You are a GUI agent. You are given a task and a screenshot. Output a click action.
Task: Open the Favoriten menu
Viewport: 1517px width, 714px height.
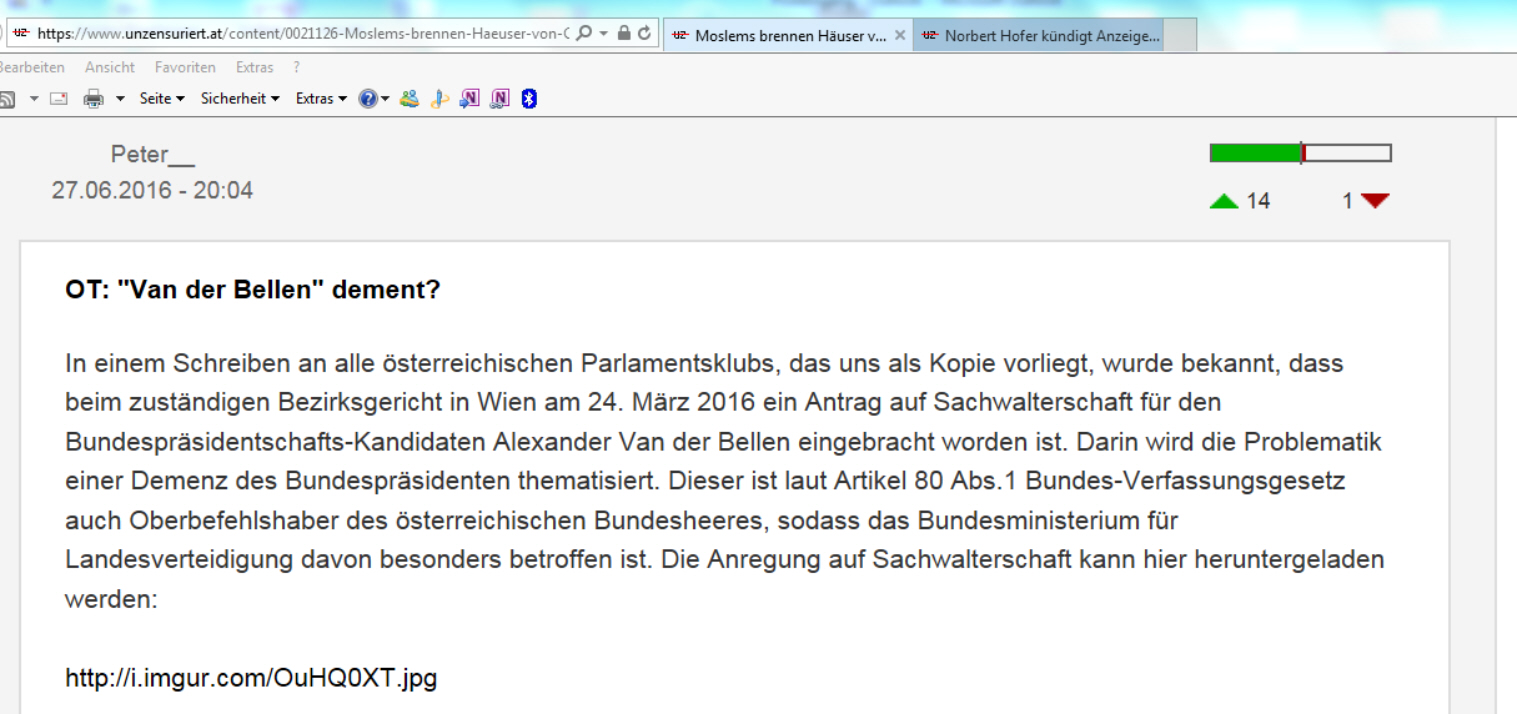tap(185, 67)
